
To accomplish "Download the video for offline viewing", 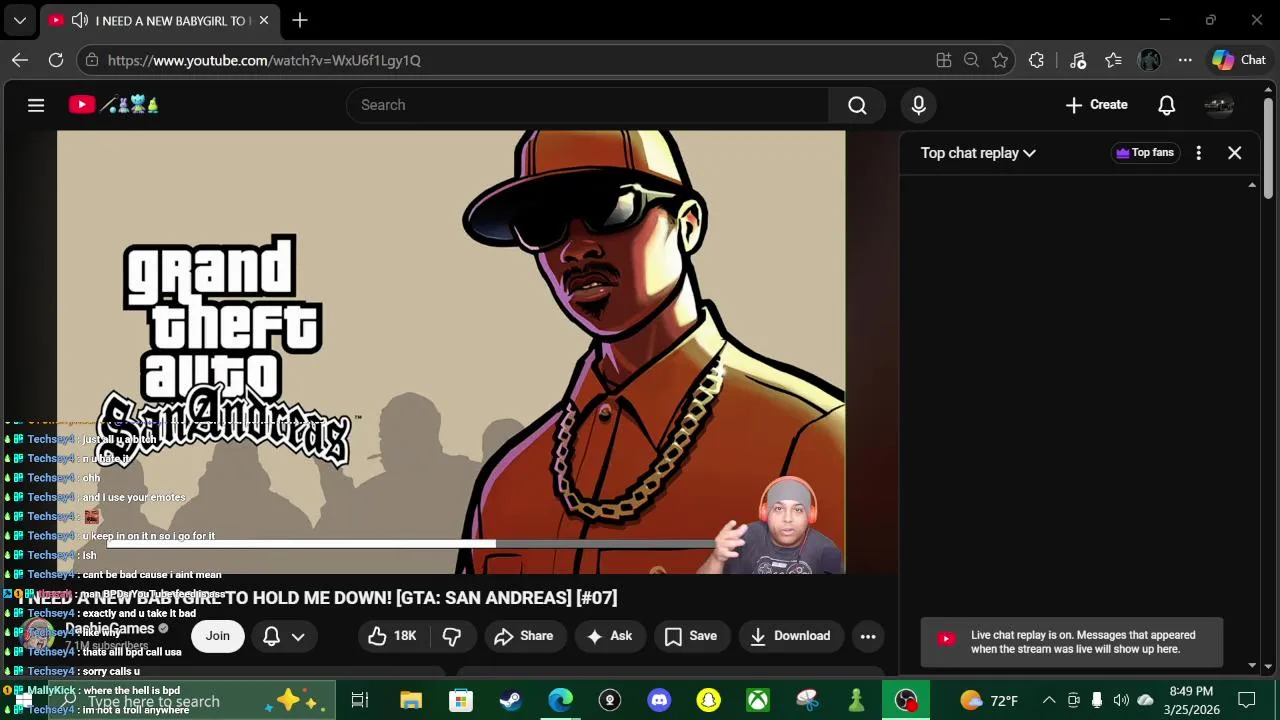I will (x=789, y=636).
